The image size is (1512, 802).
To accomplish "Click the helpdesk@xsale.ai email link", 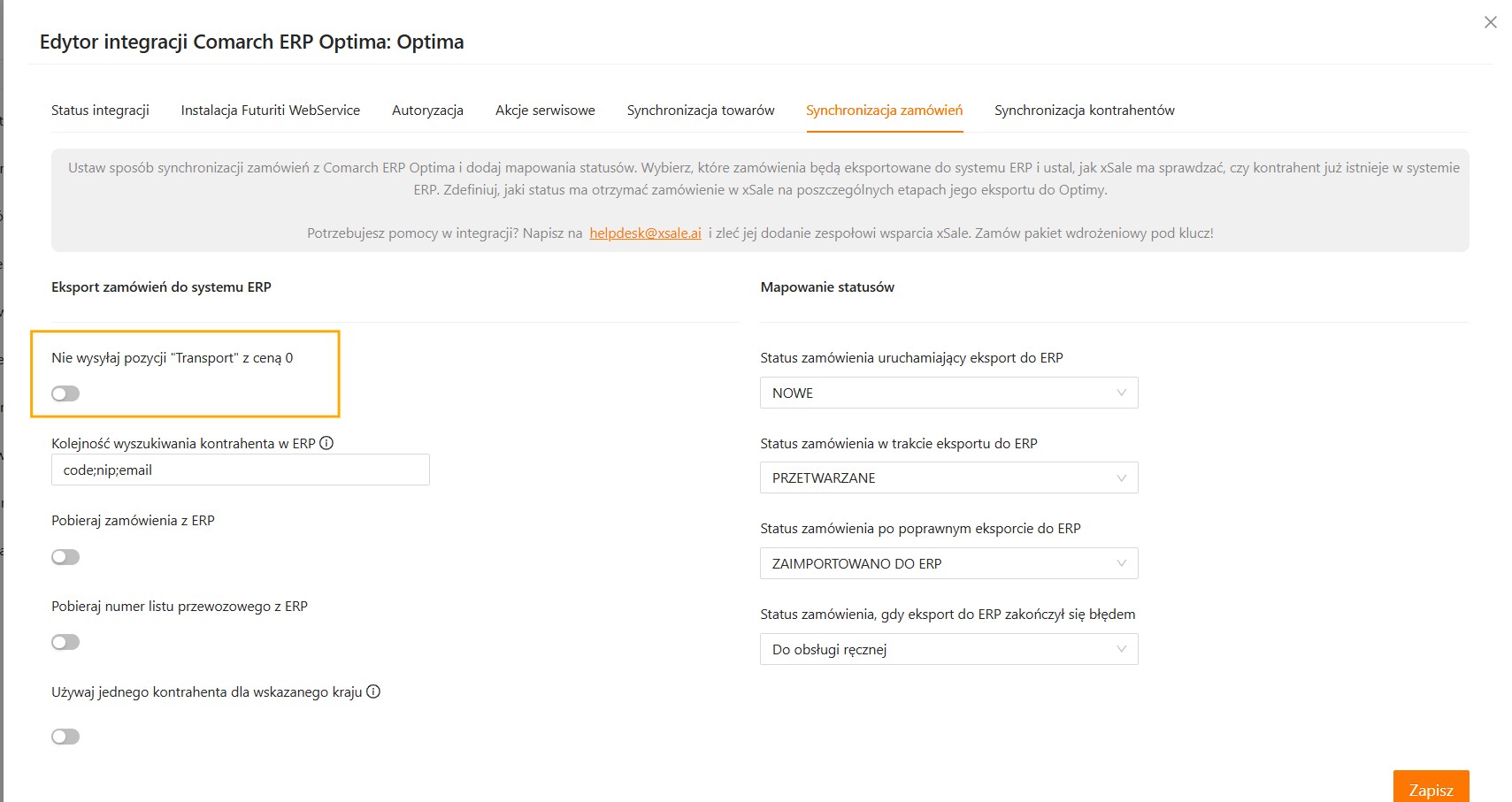I will (645, 233).
